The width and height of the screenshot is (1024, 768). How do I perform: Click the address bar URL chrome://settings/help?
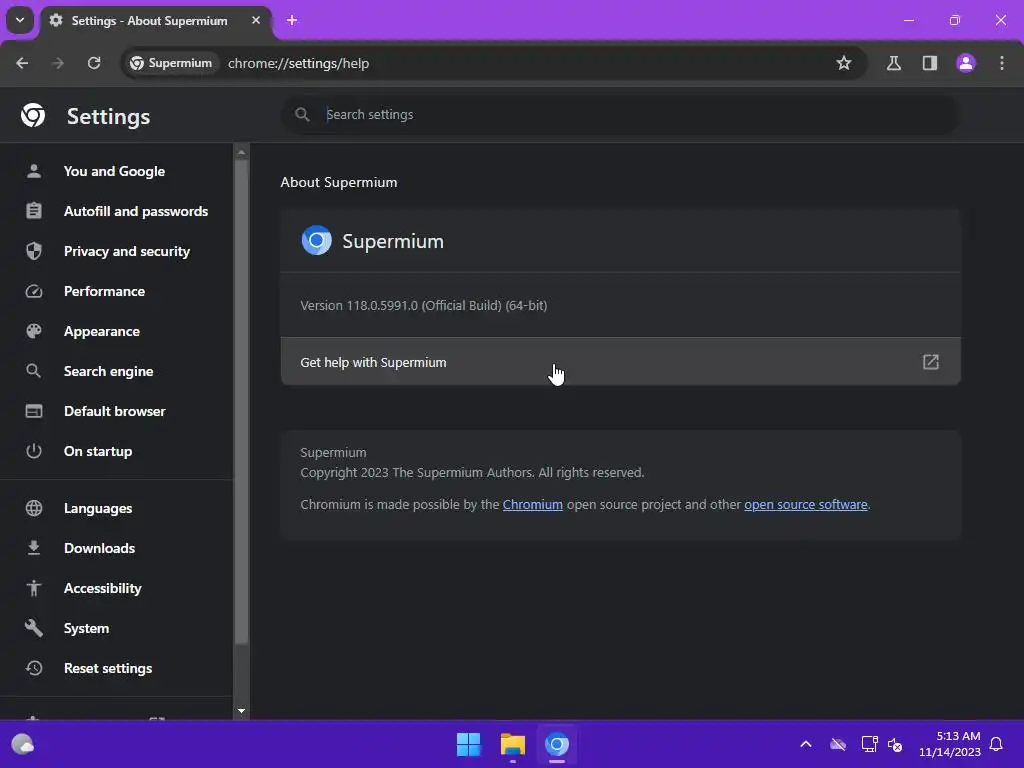pos(298,63)
